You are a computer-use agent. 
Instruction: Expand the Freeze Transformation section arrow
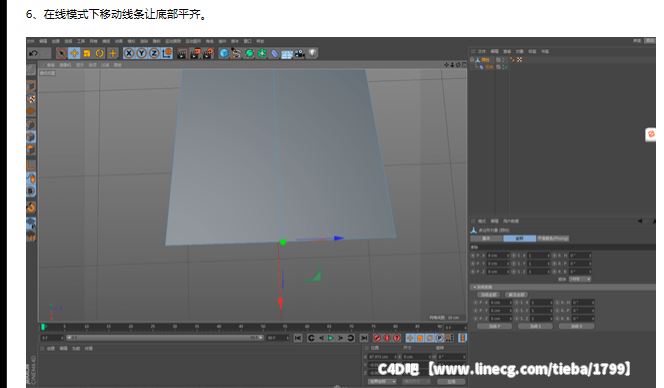(x=475, y=287)
